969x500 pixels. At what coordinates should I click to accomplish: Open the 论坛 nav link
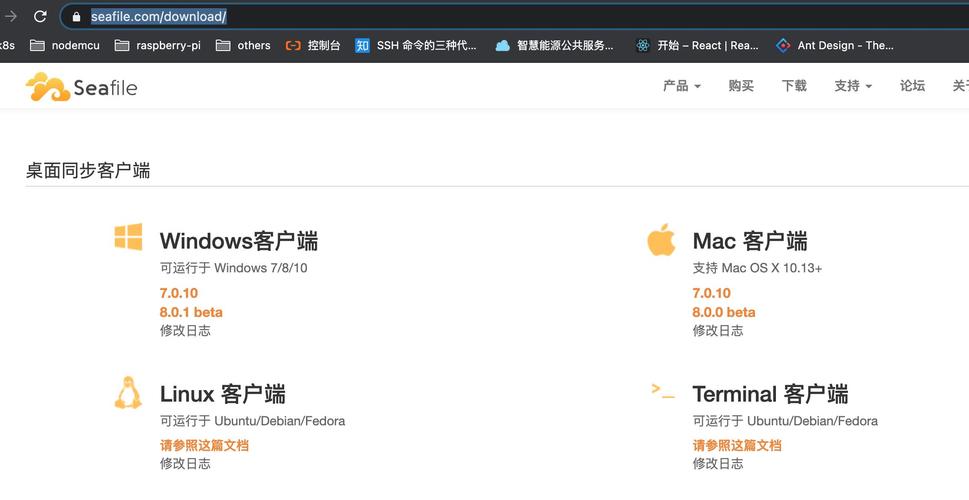coord(912,86)
